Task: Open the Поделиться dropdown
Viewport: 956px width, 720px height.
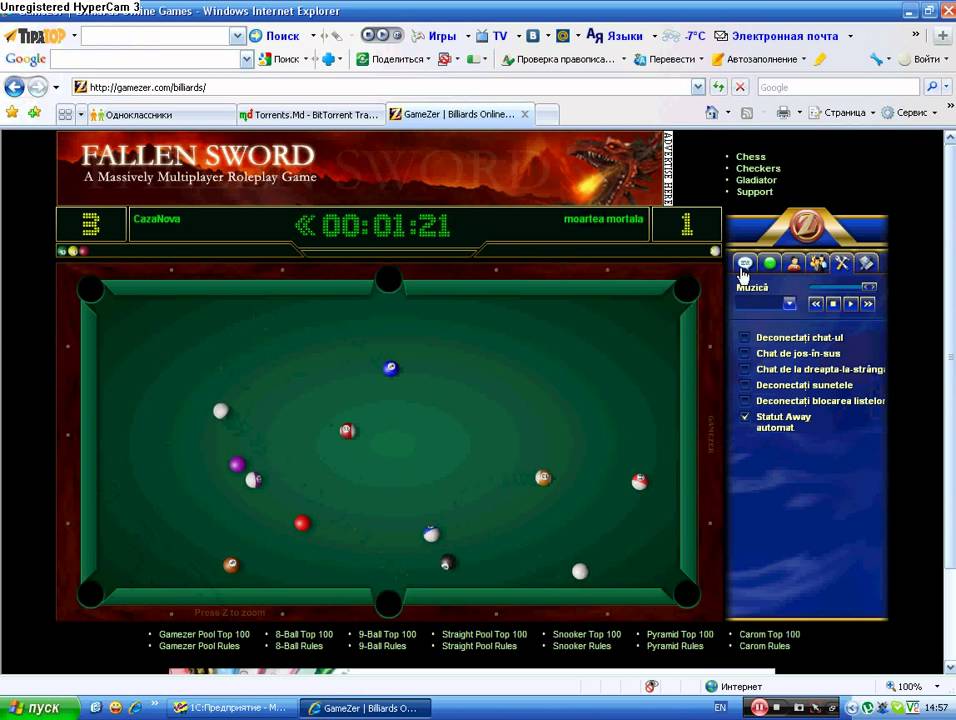Action: [x=429, y=59]
